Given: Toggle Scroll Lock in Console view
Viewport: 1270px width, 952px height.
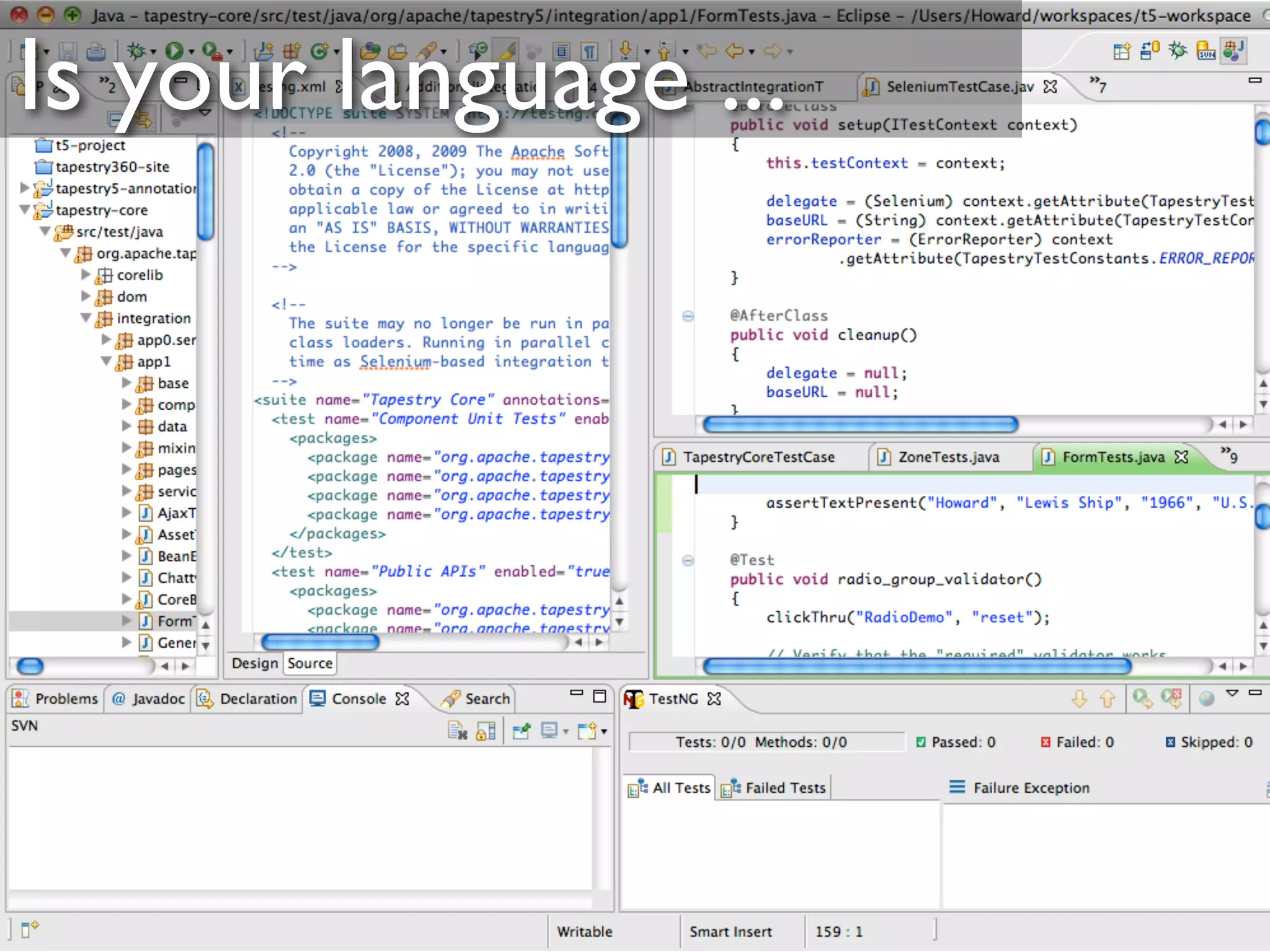Looking at the screenshot, I should 486,731.
